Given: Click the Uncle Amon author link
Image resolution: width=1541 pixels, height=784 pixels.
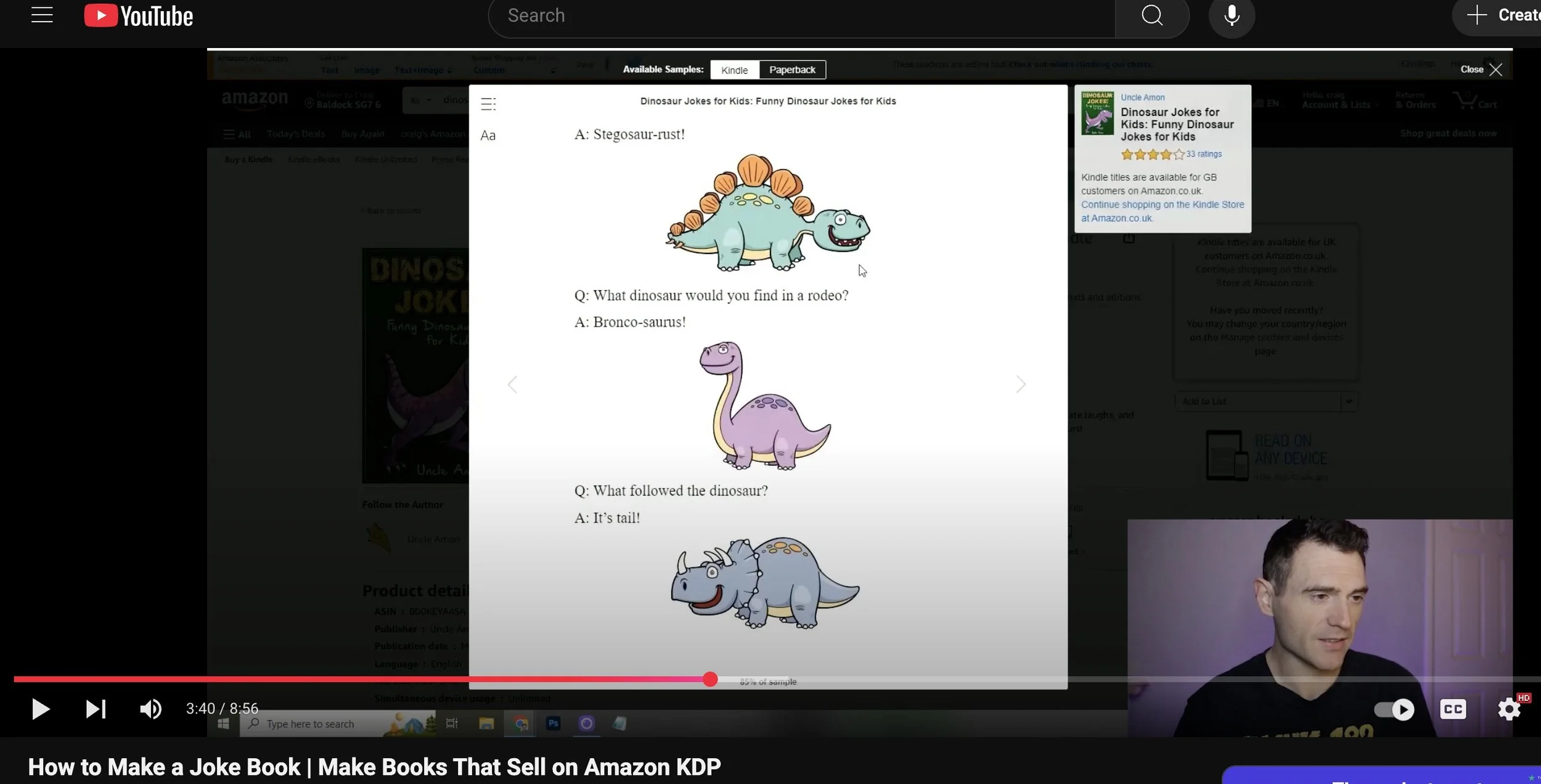Looking at the screenshot, I should coord(1142,97).
